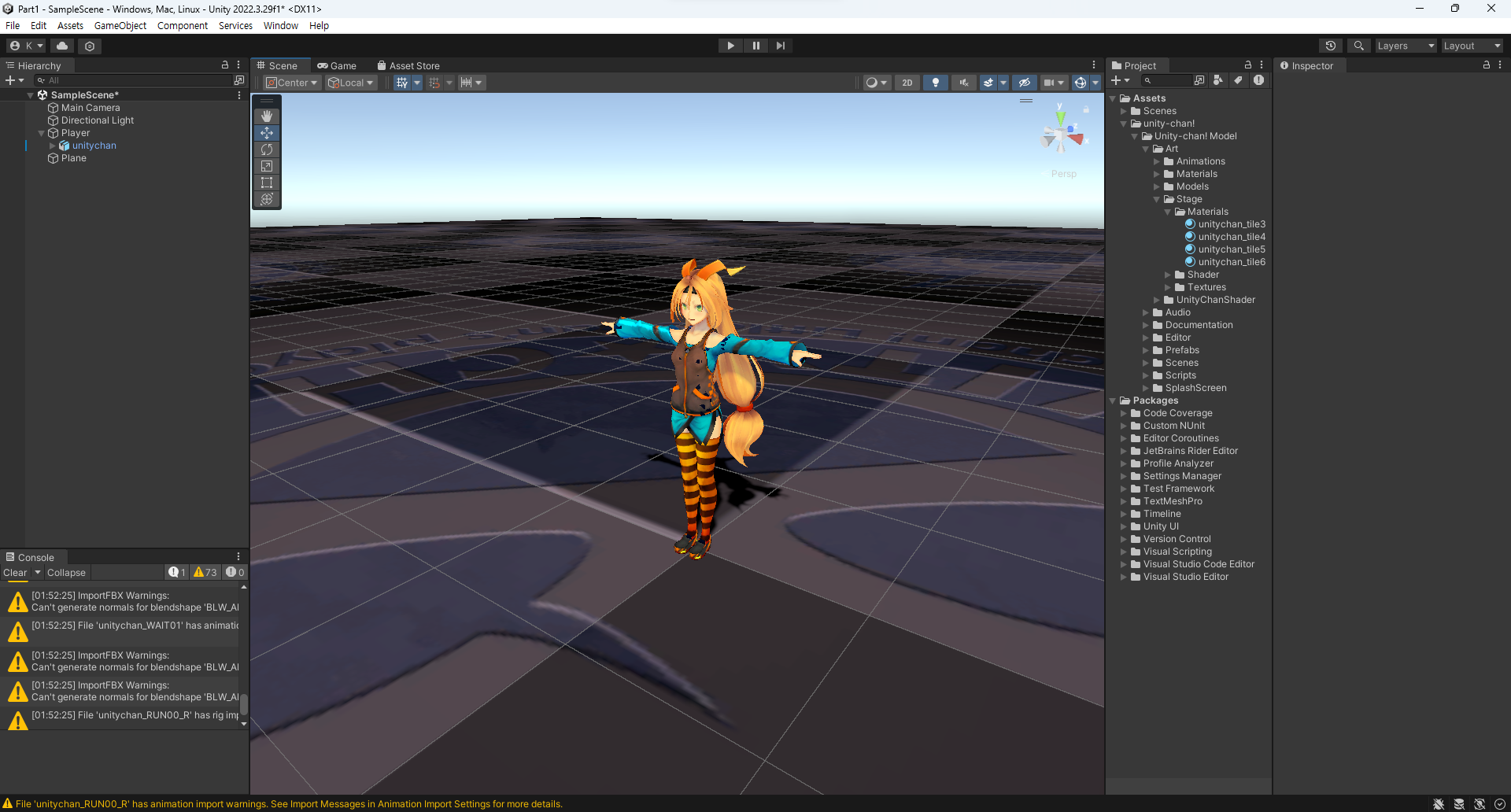Open the Window menu
This screenshot has height=812, width=1511.
[x=281, y=25]
